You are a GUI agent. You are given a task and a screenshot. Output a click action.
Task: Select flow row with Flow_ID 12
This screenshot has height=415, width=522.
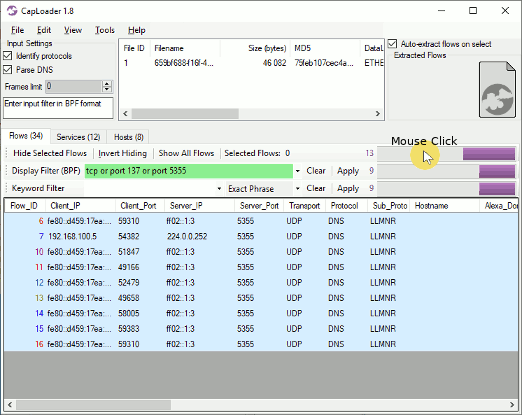[x=261, y=283]
